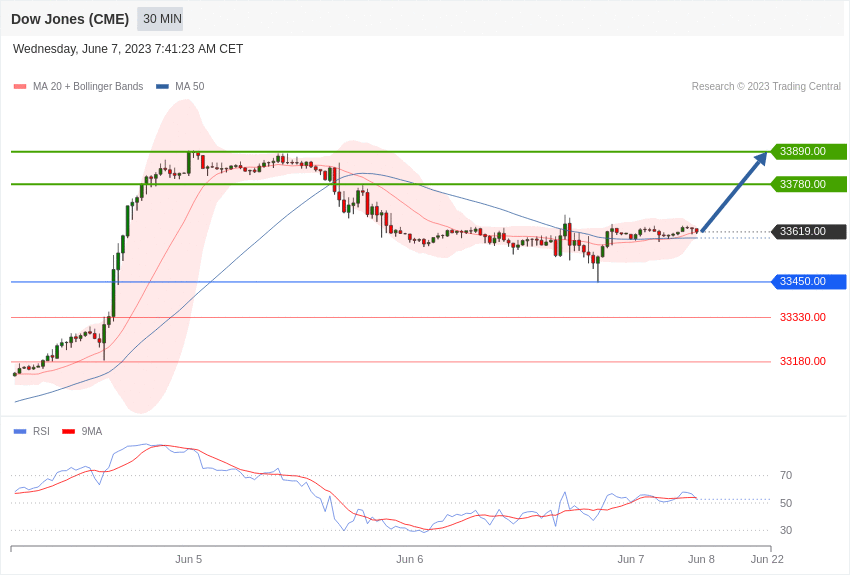The image size is (850, 576).
Task: Select the 33890.00 green resistance tag
Action: [808, 152]
